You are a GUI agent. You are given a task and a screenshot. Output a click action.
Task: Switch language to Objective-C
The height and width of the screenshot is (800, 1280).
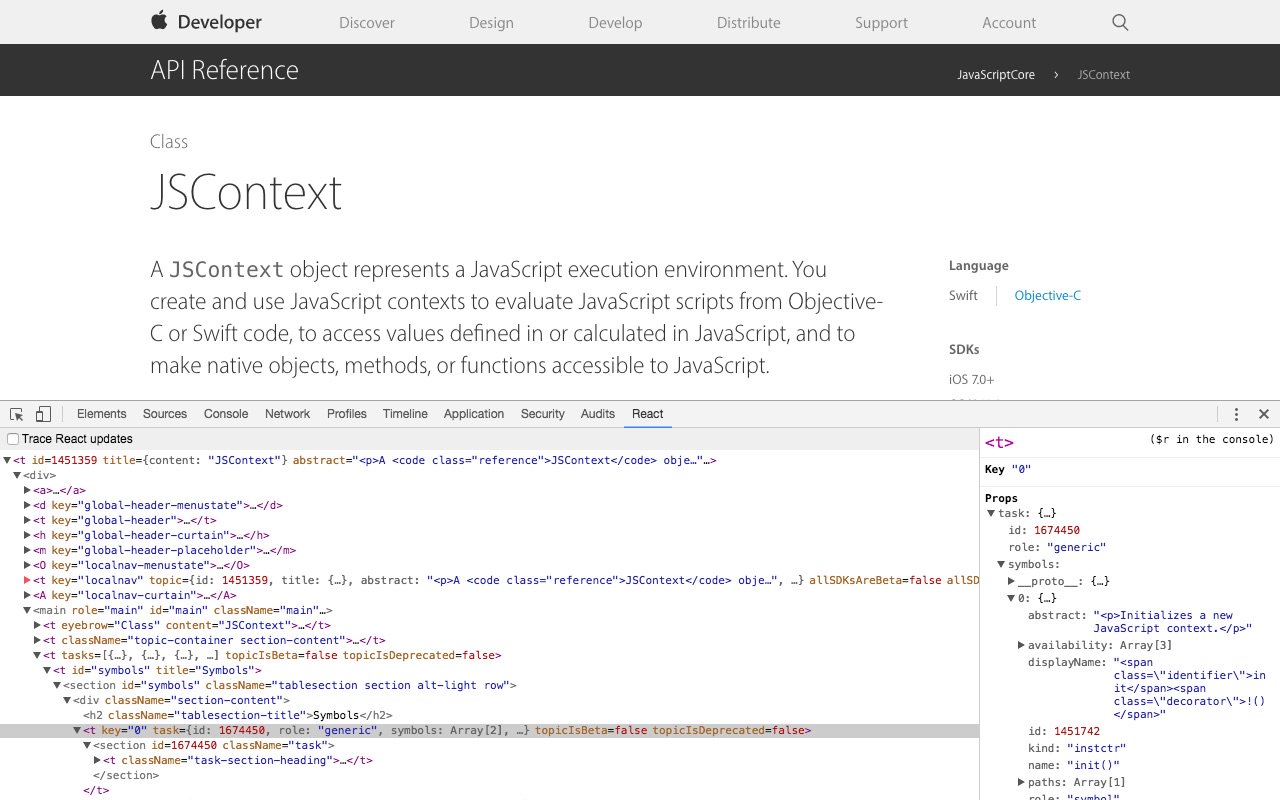(x=1048, y=296)
